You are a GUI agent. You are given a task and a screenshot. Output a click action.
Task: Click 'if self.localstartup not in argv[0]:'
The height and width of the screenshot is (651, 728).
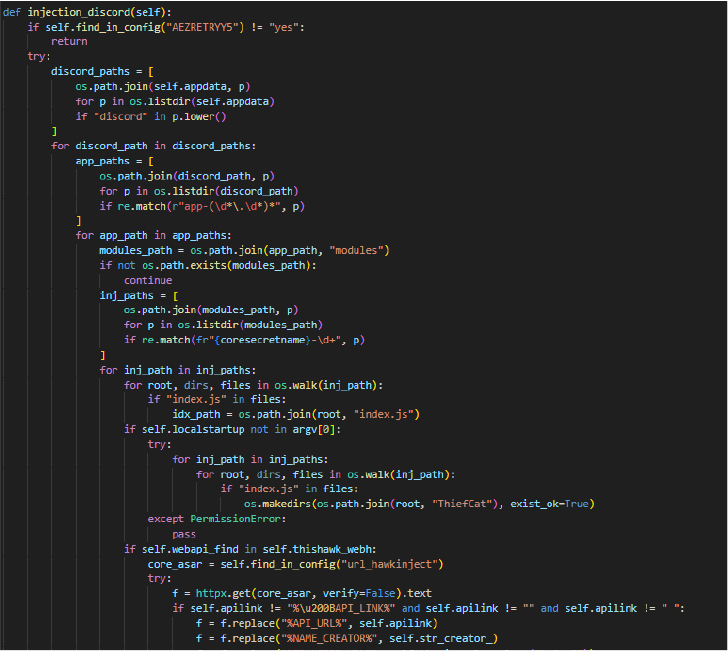point(232,430)
